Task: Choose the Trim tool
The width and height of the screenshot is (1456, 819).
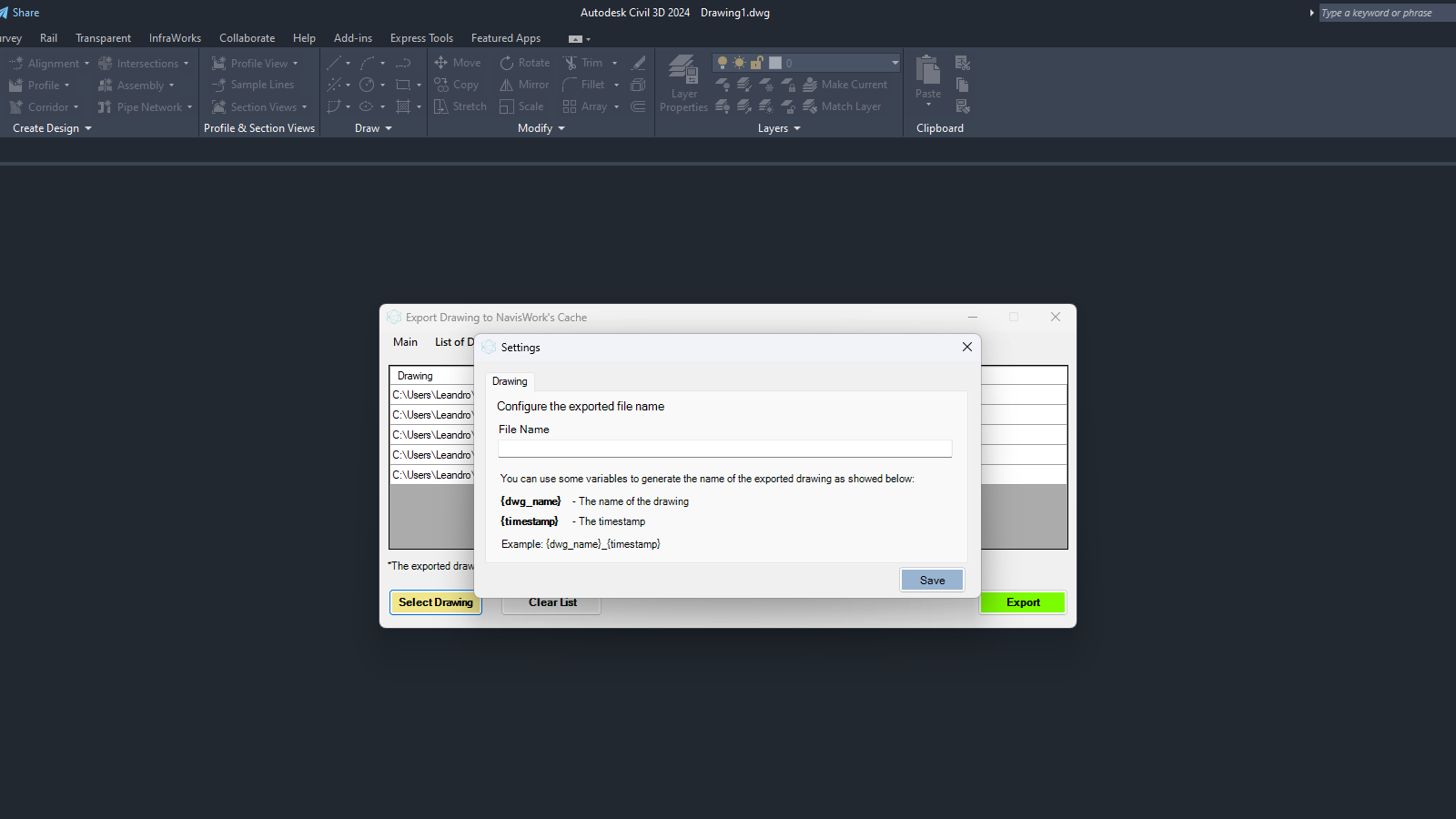Action: click(x=582, y=63)
